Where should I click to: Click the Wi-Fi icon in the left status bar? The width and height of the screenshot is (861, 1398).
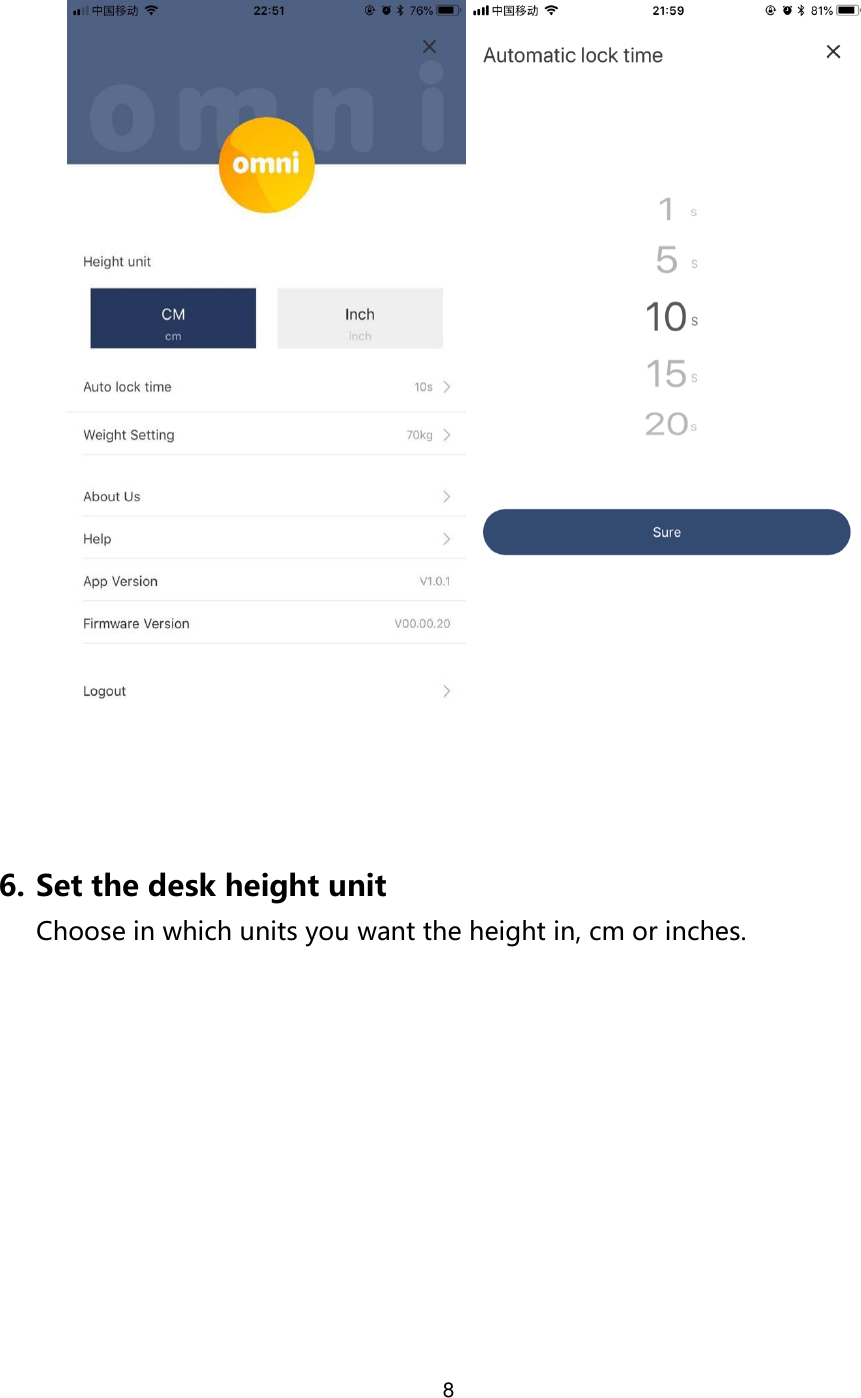pyautogui.click(x=150, y=10)
